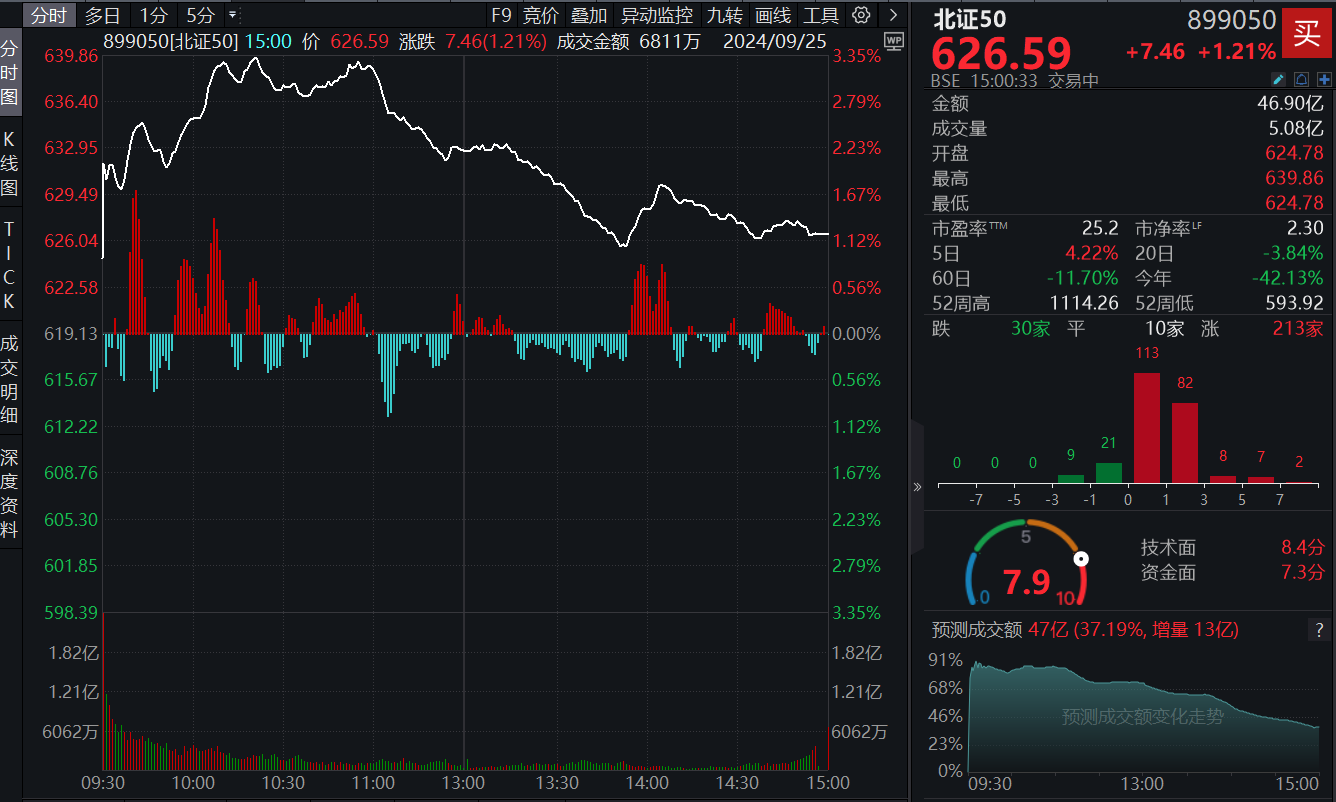Click the 639.86 top price axis label

(71, 56)
